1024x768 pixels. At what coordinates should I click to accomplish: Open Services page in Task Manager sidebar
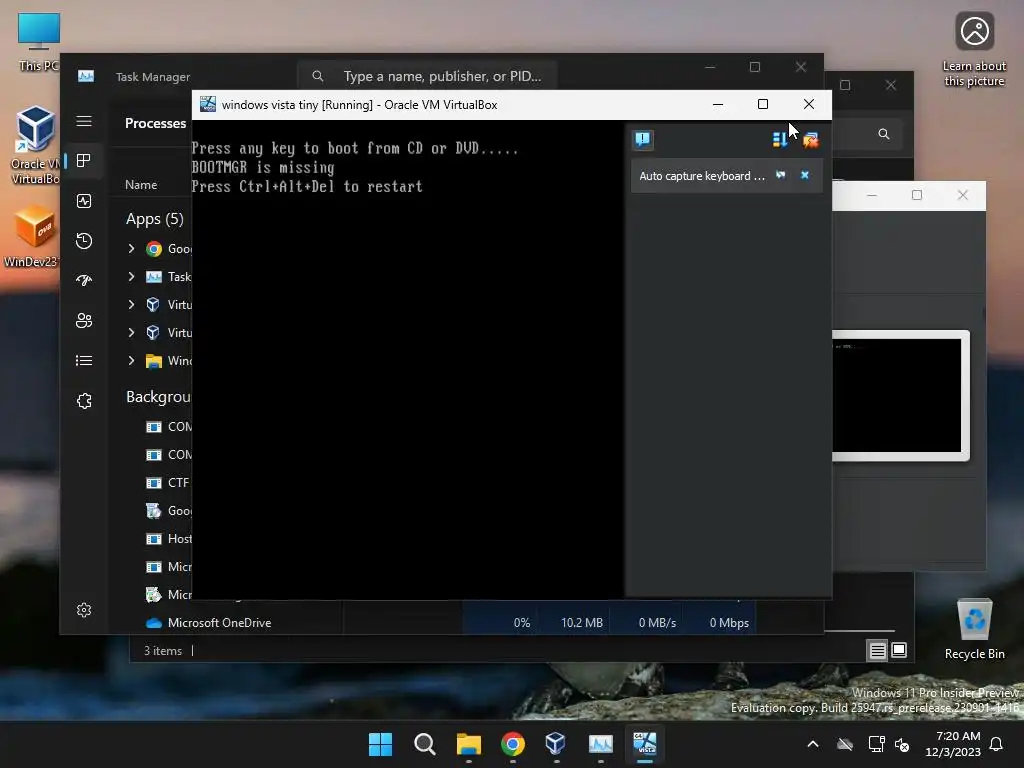click(x=84, y=400)
